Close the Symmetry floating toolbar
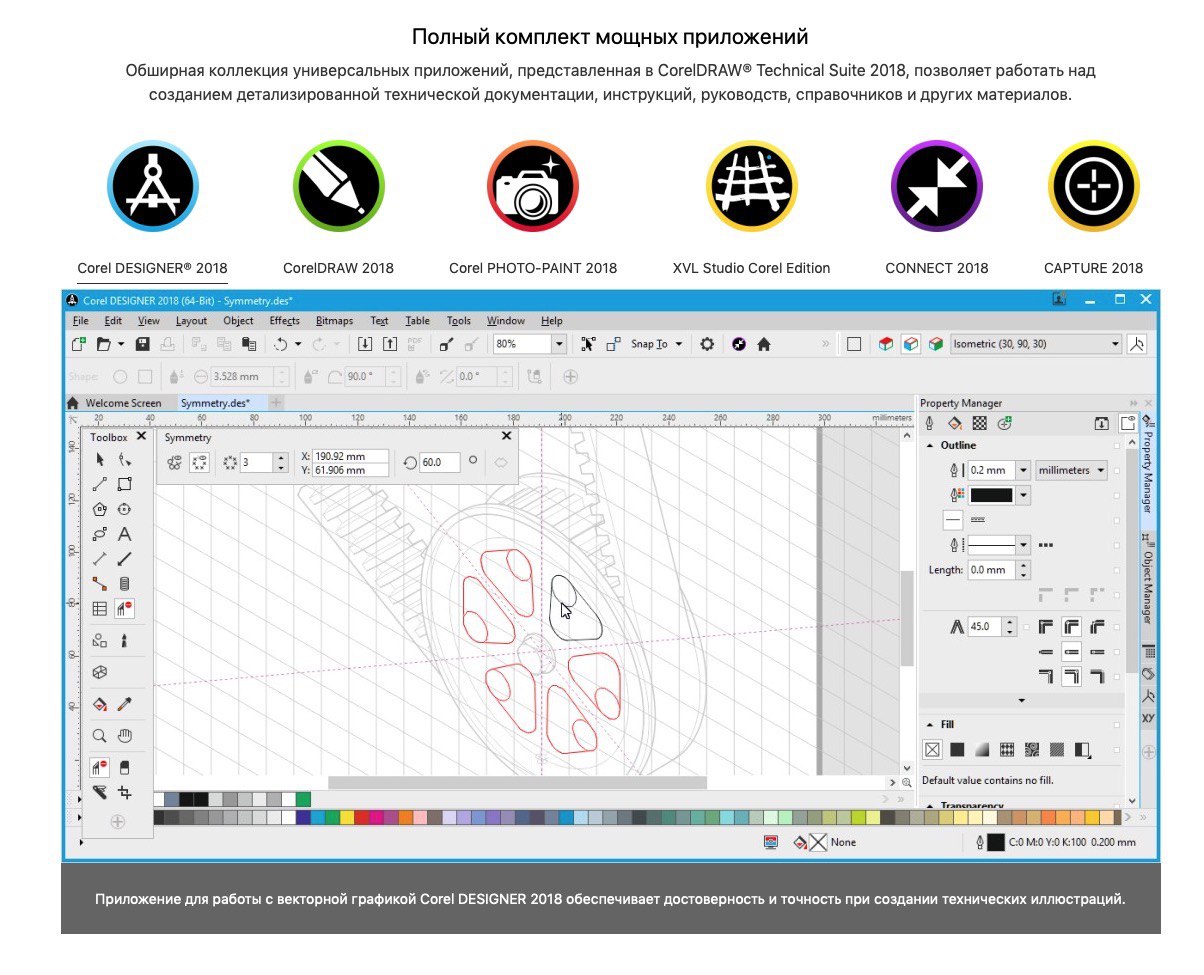1204x975 pixels. [506, 436]
